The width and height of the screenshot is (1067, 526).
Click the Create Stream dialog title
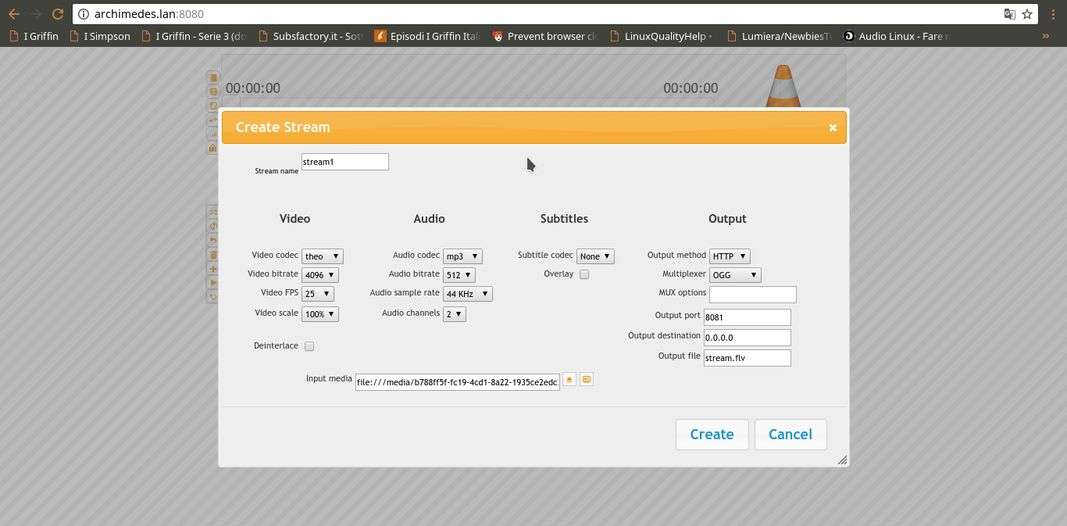(282, 127)
